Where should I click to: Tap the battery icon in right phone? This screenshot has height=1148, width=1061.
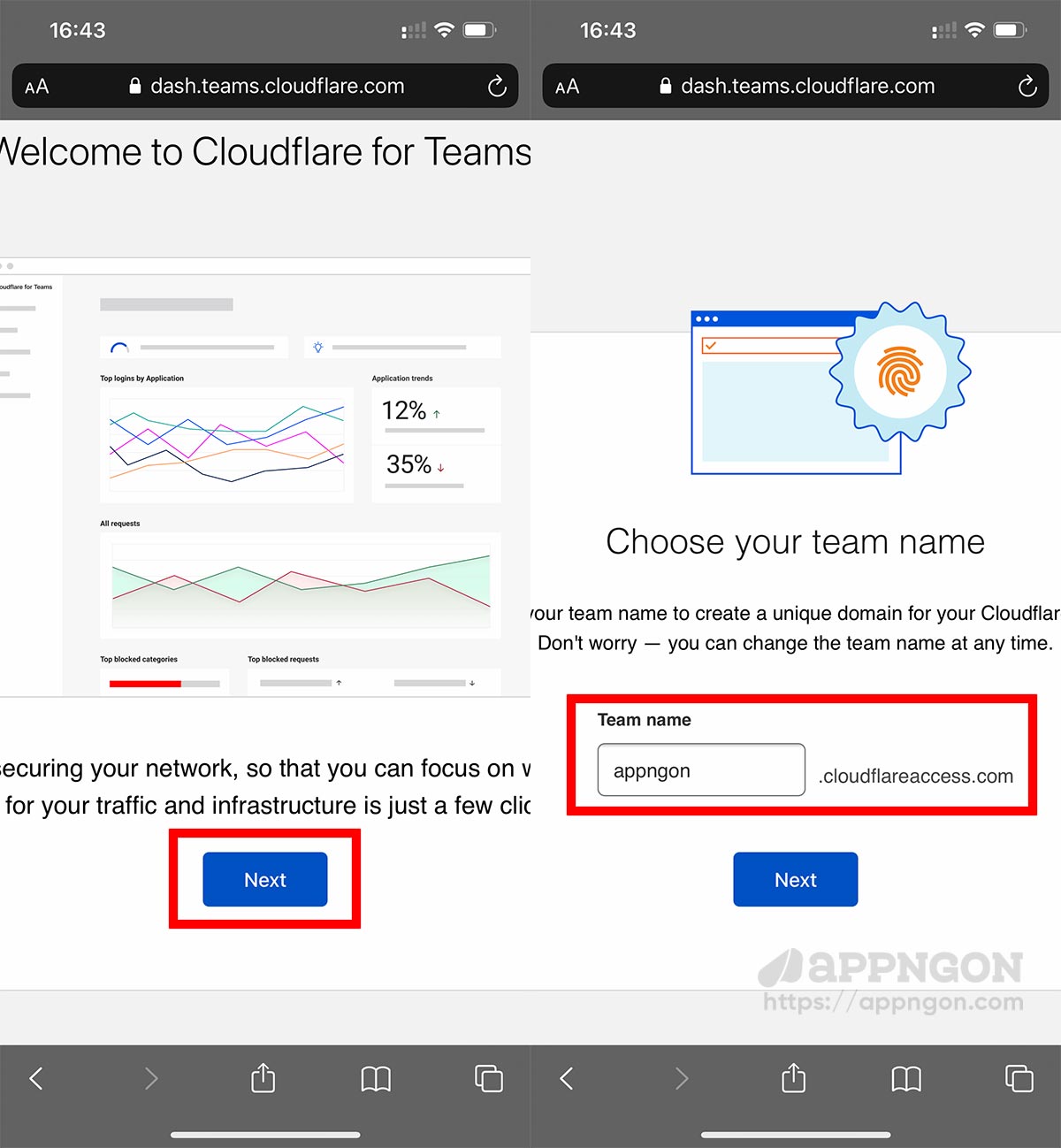point(1011,30)
